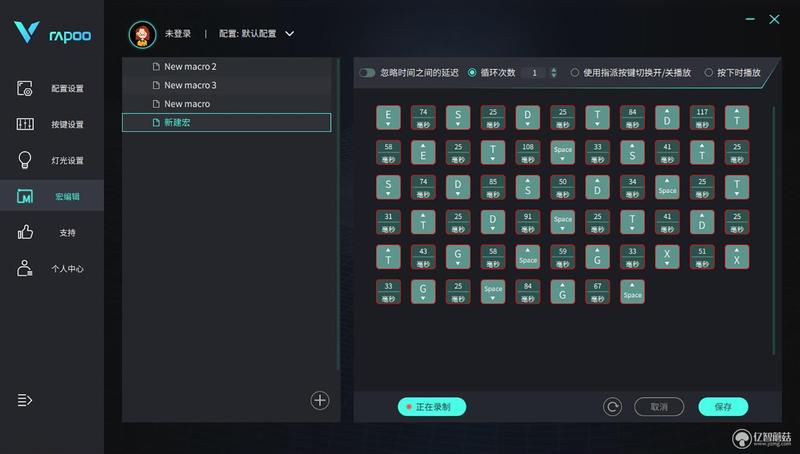
Task: Select 使用指派按键切换开/关播放 radio option
Action: click(574, 73)
